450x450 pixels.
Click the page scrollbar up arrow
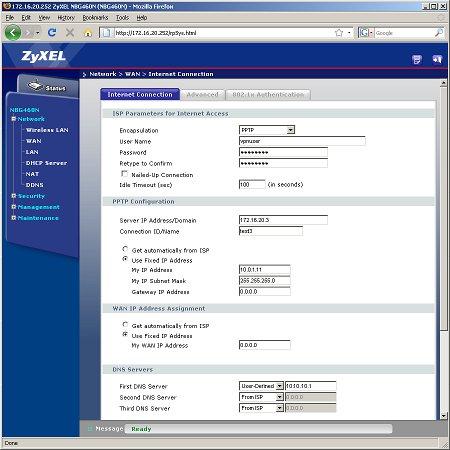point(443,82)
